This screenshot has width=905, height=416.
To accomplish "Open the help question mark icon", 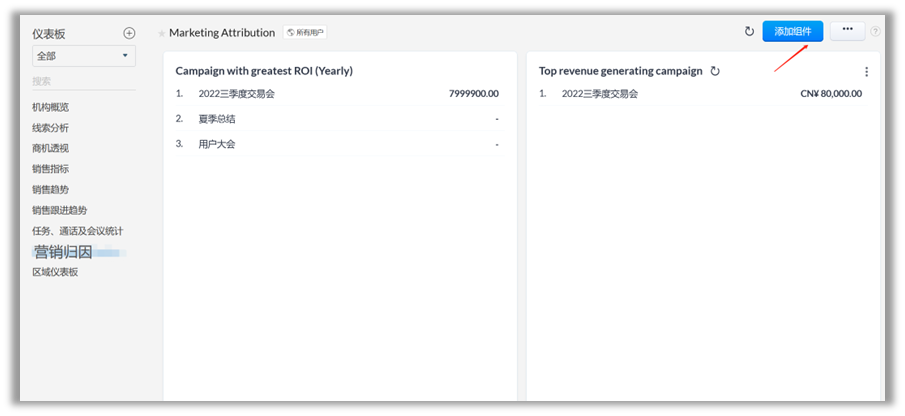I will pyautogui.click(x=876, y=31).
